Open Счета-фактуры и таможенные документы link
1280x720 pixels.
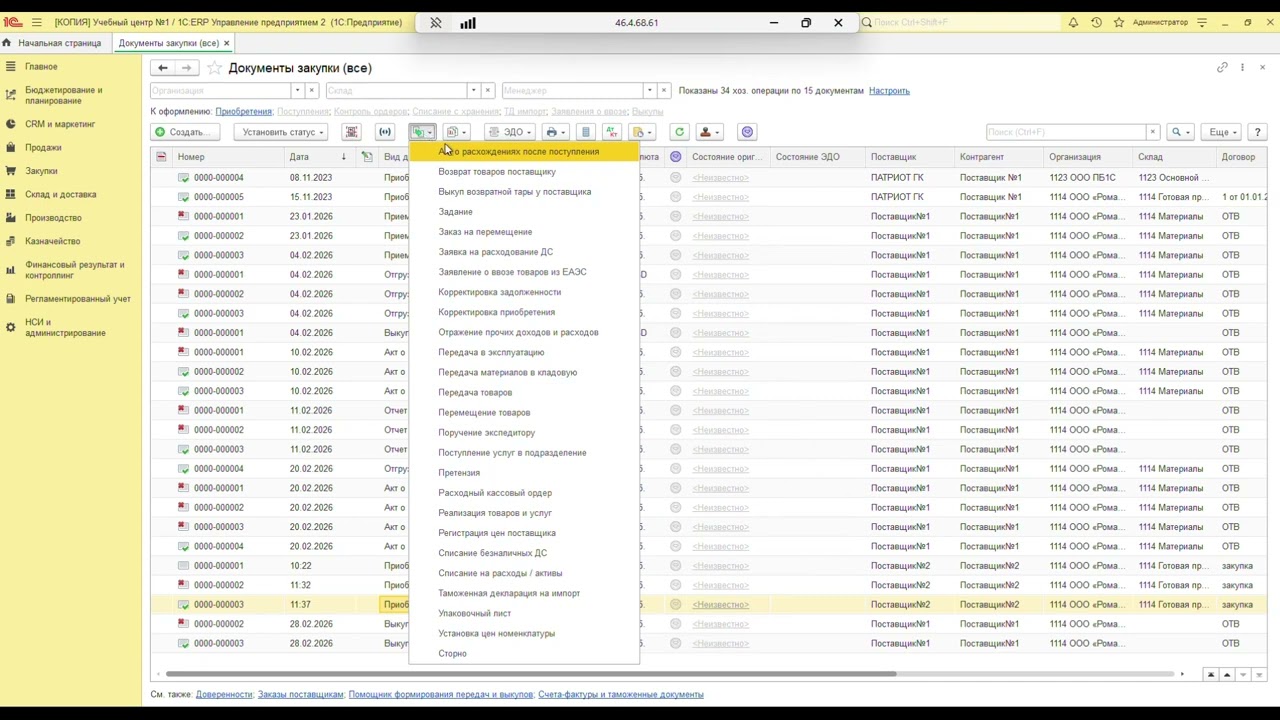point(620,694)
